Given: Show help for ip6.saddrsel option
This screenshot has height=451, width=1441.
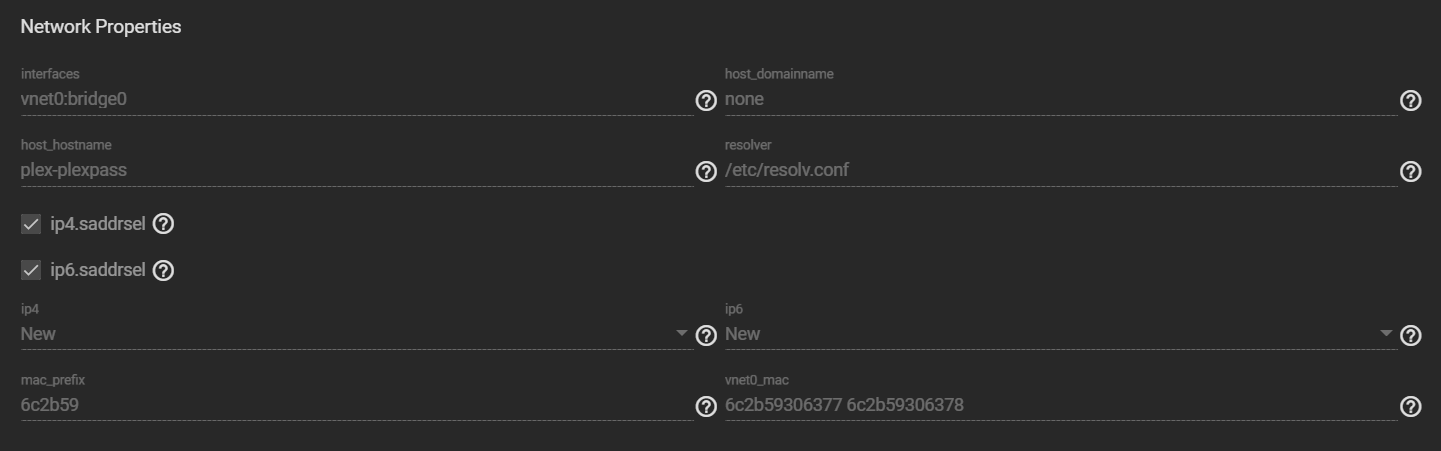Looking at the screenshot, I should [164, 270].
